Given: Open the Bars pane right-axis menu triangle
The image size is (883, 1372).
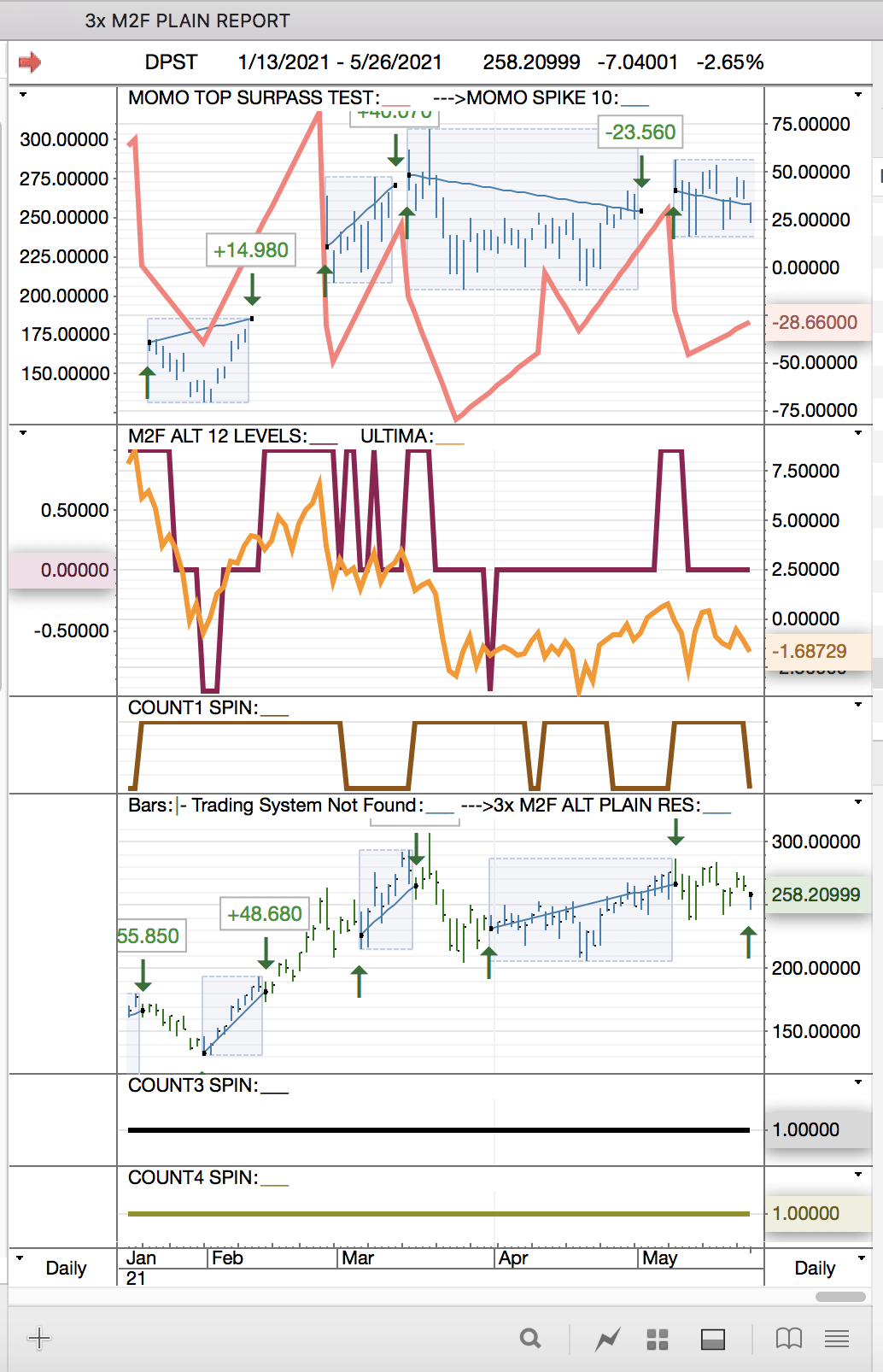Looking at the screenshot, I should click(x=858, y=802).
